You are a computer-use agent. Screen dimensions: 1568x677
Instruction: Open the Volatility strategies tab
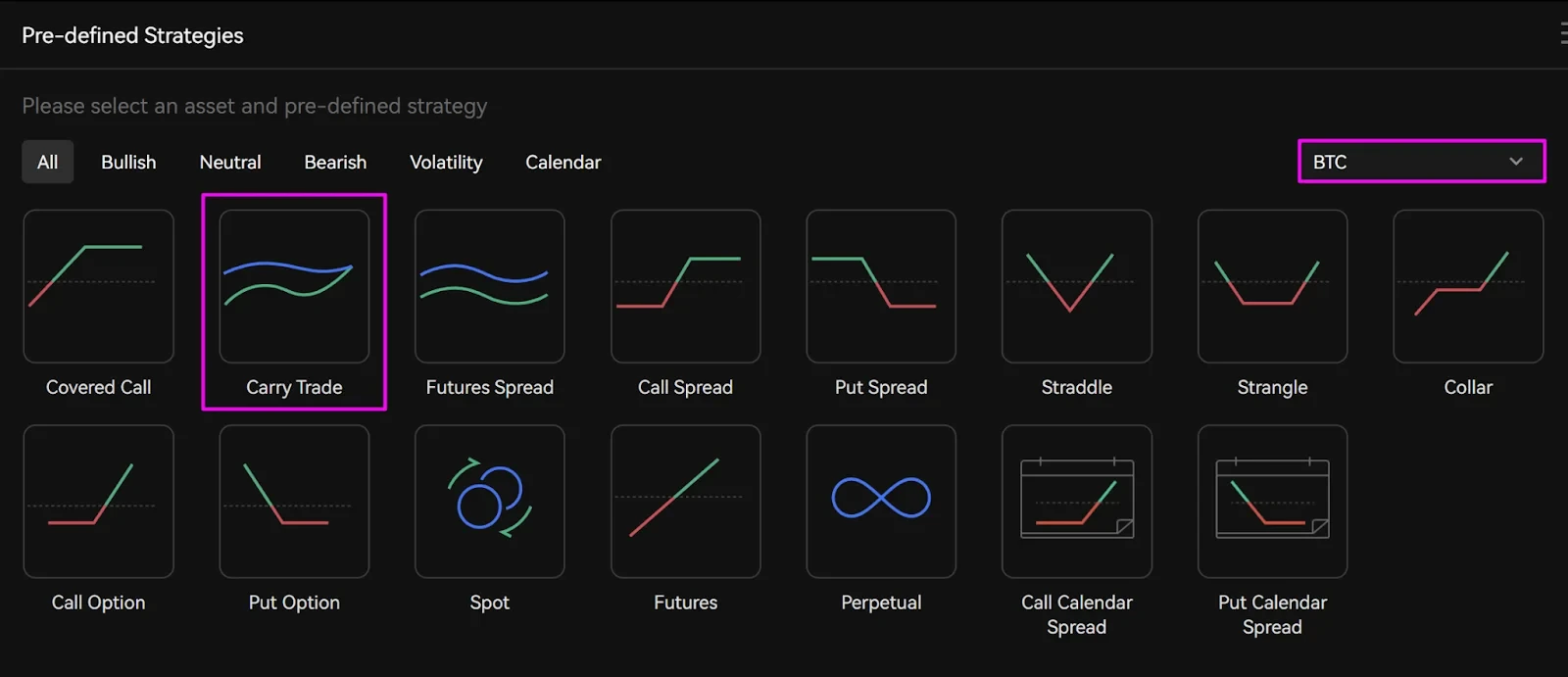click(x=446, y=162)
